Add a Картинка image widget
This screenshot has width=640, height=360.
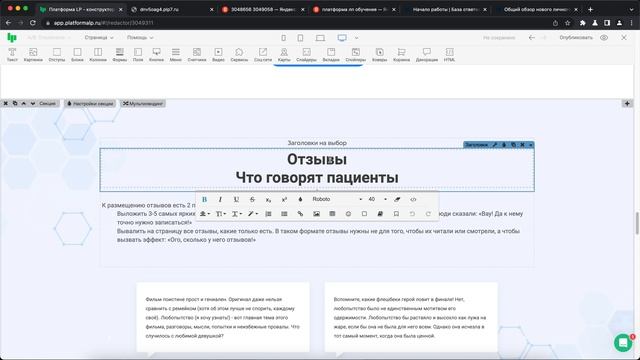(x=33, y=55)
